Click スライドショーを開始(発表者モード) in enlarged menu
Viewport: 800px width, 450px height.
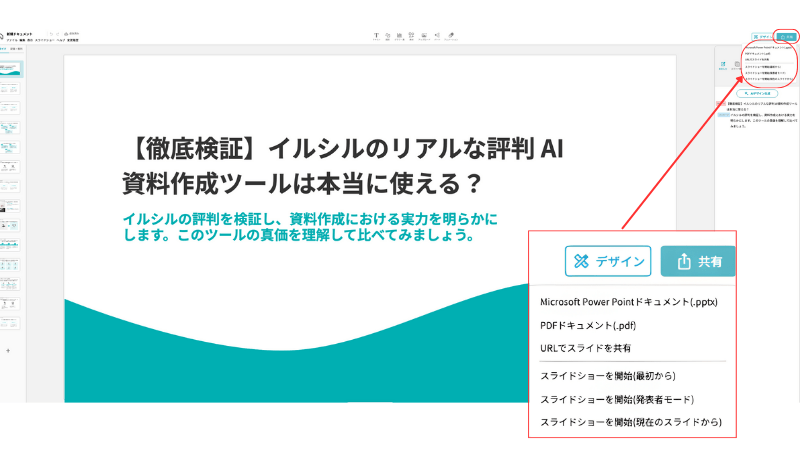(x=617, y=399)
